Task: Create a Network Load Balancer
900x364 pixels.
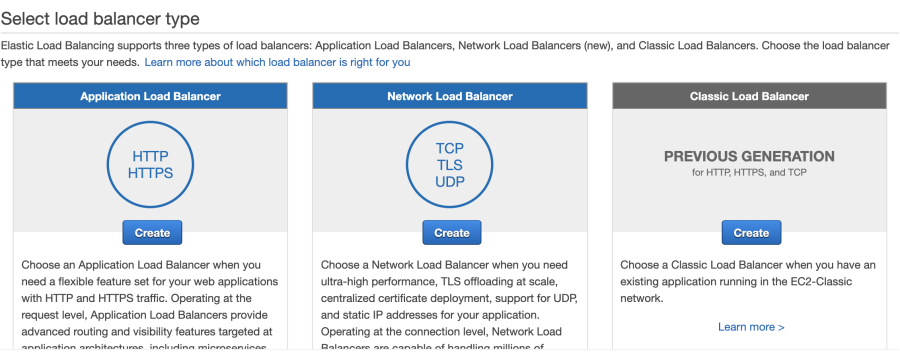Action: coord(452,233)
